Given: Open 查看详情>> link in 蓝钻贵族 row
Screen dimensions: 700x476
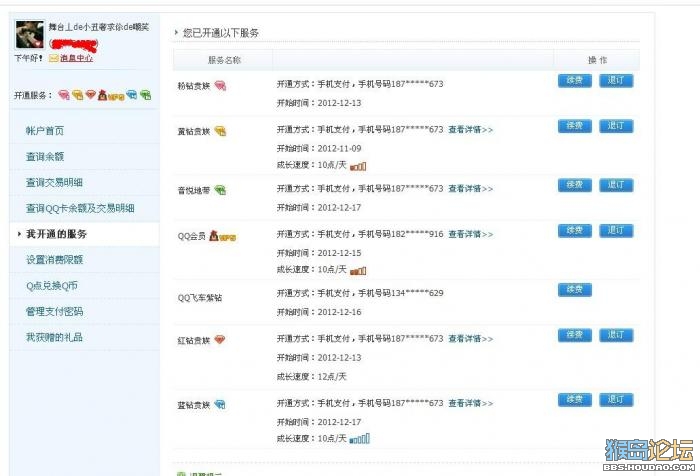Looking at the screenshot, I should click(x=471, y=404).
